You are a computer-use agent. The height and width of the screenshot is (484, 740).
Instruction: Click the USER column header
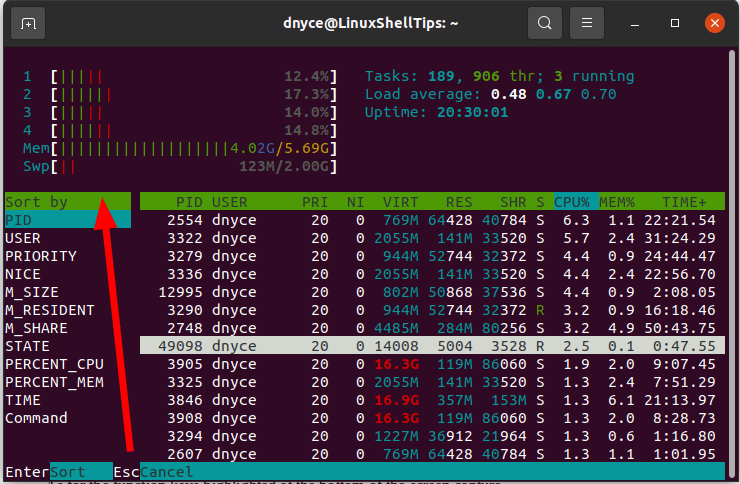pyautogui.click(x=229, y=202)
